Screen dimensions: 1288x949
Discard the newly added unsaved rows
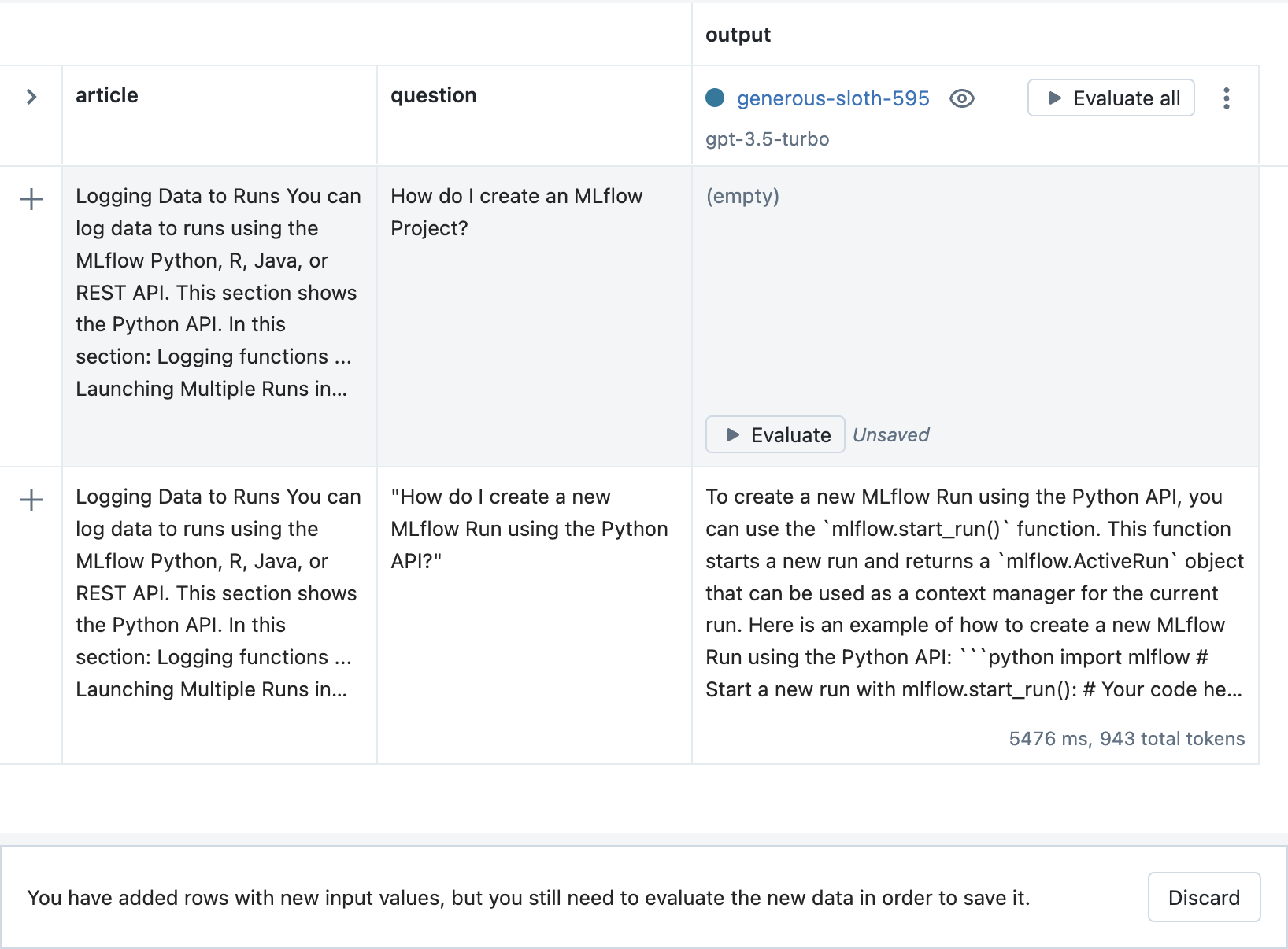point(1203,897)
